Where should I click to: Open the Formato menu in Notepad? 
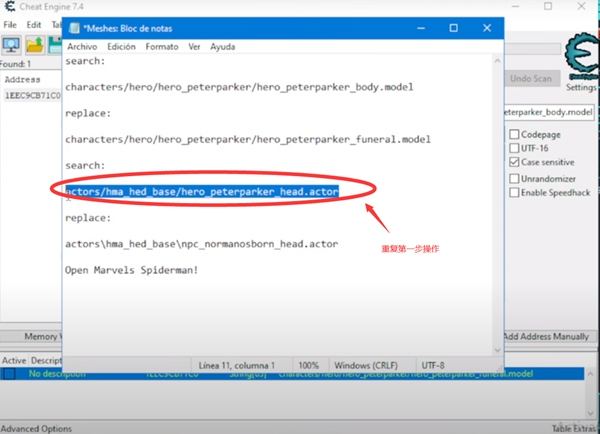click(162, 47)
